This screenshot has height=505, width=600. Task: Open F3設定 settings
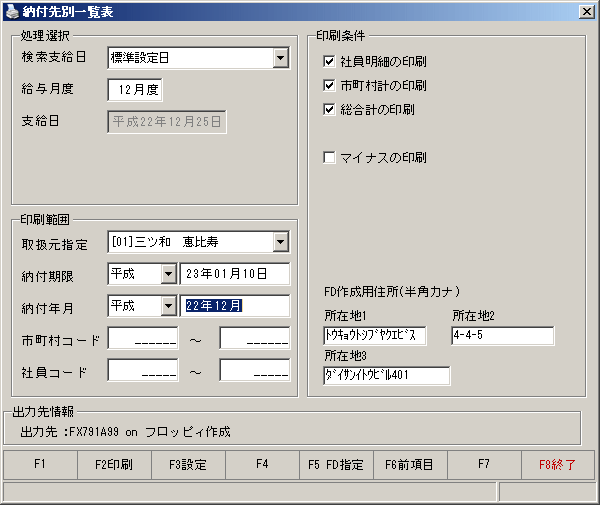click(188, 464)
